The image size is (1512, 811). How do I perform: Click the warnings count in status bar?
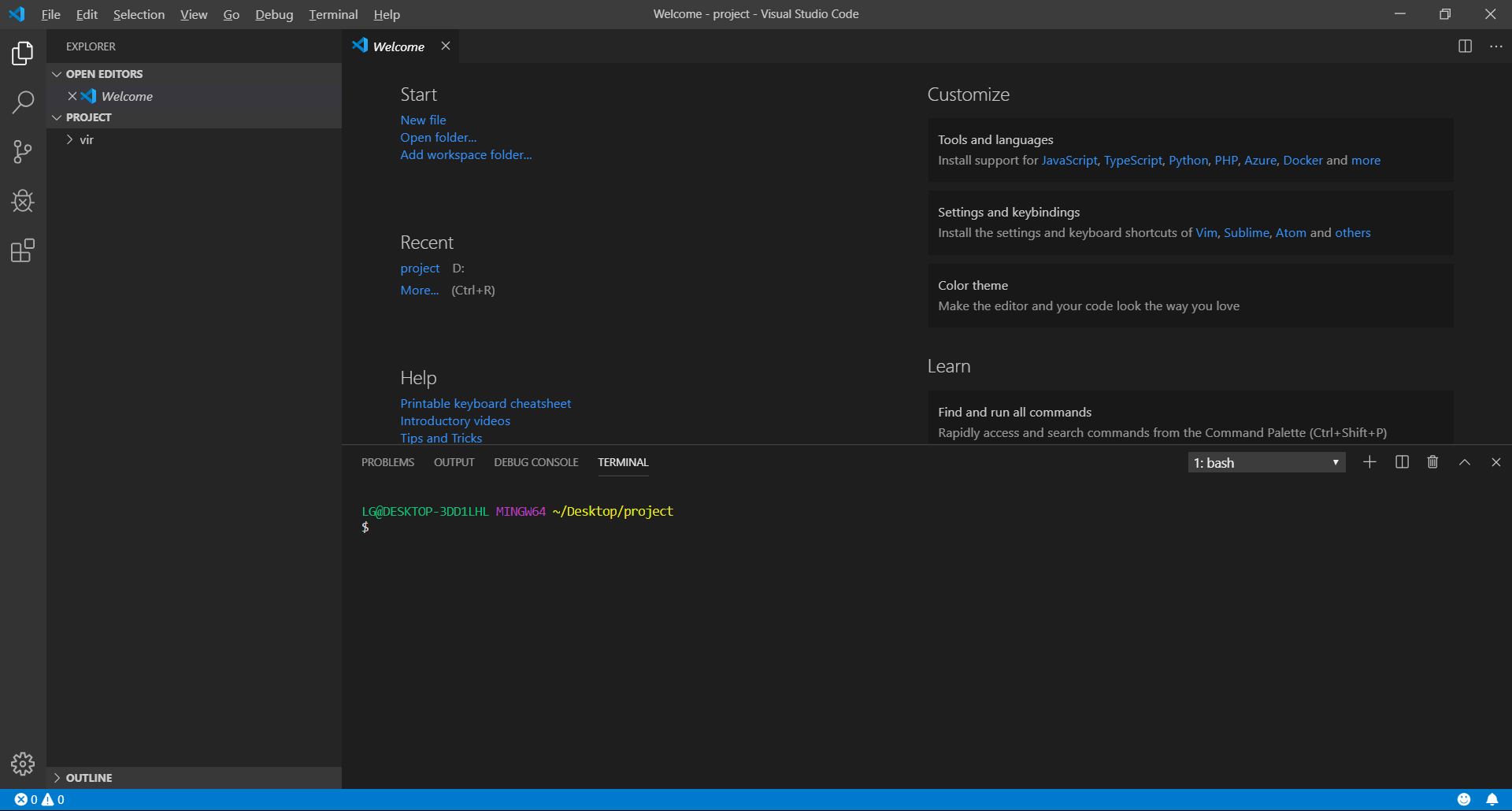pos(53,799)
